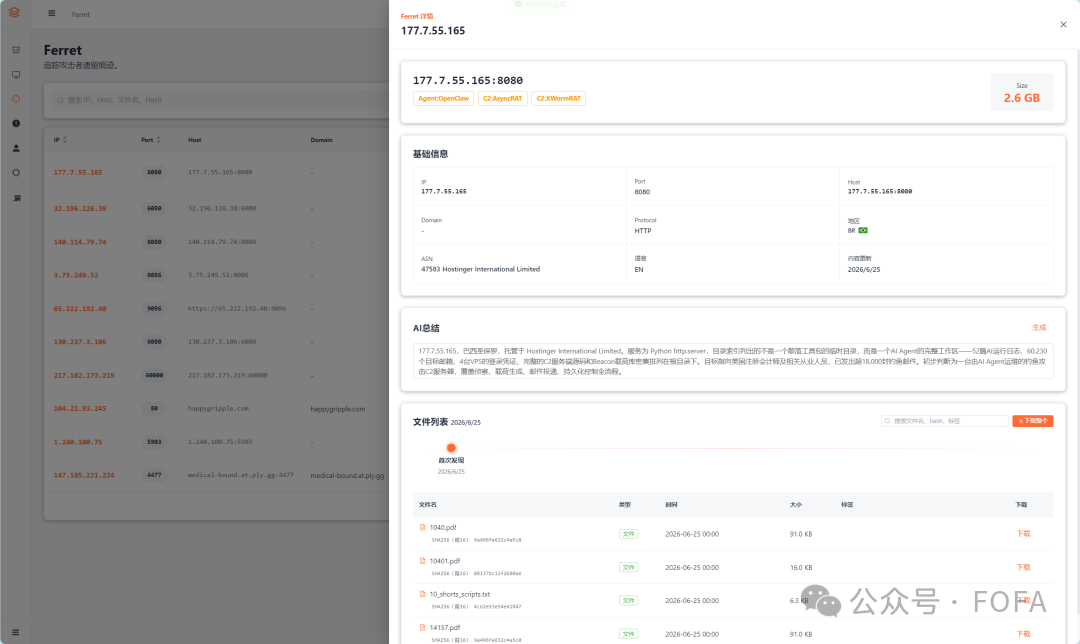The width and height of the screenshot is (1080, 644).
Task: Open the chip icon in the sidebar
Action: [16, 173]
